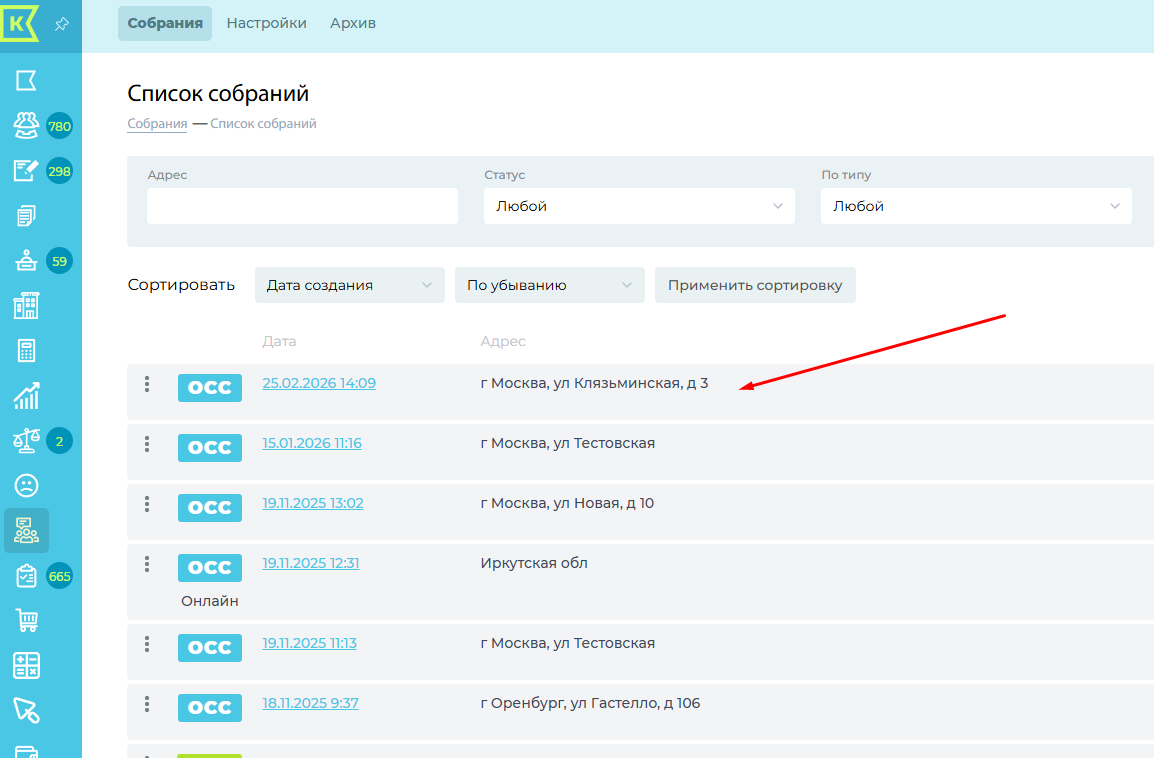
Task: Switch to the Настройки tab
Action: click(266, 23)
